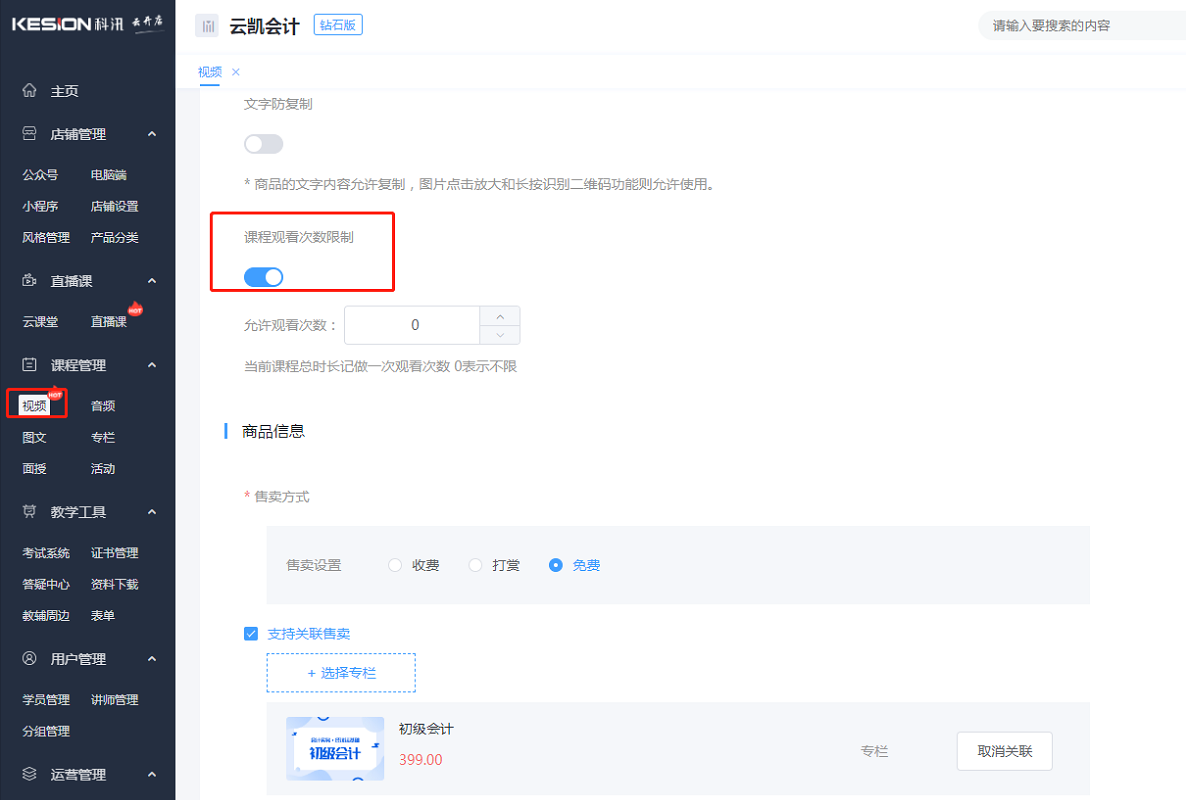
Task: Collapse the 教学工具 section arrow
Action: point(152,512)
